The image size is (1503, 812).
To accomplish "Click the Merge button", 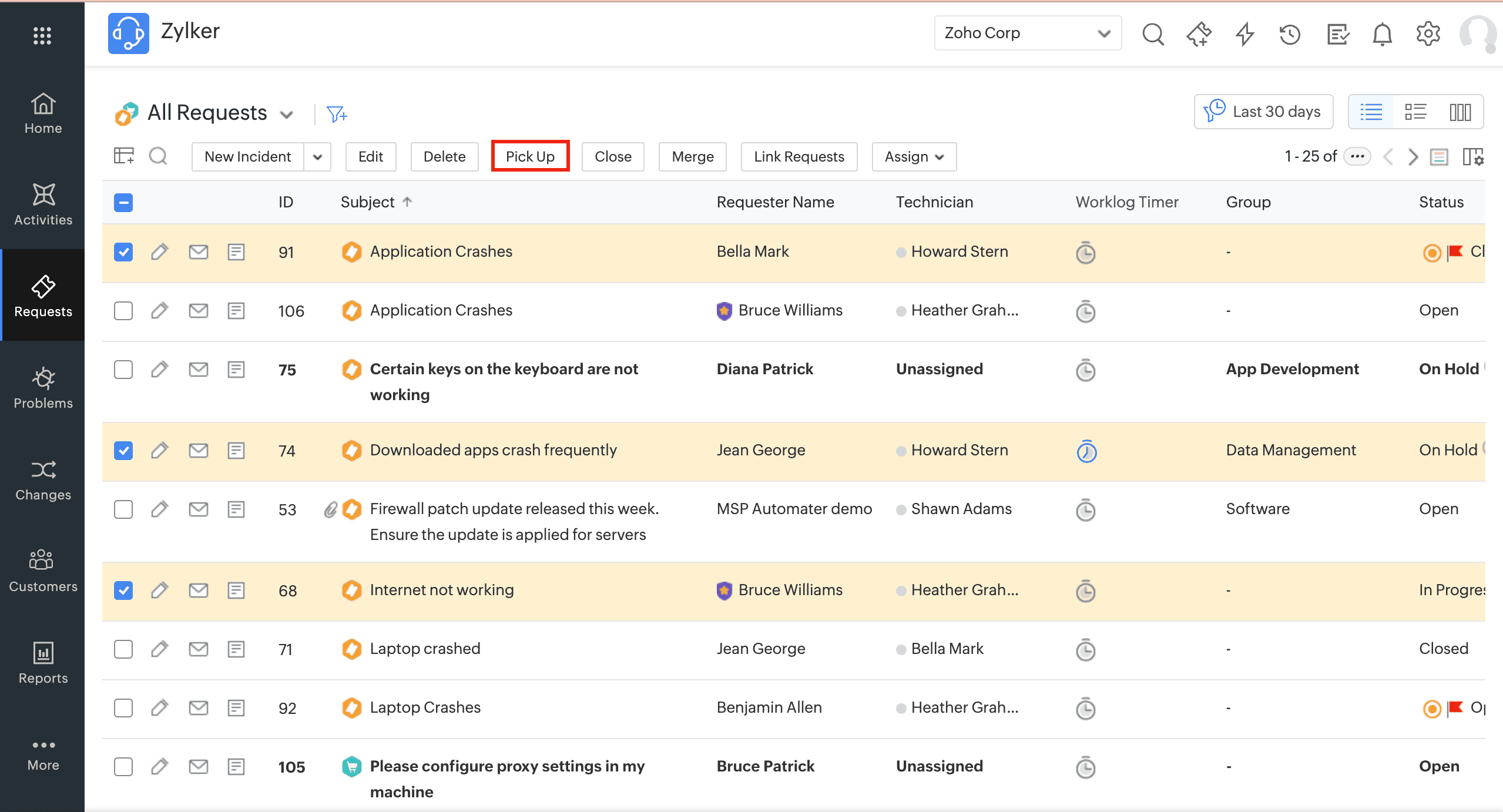I will tap(692, 157).
